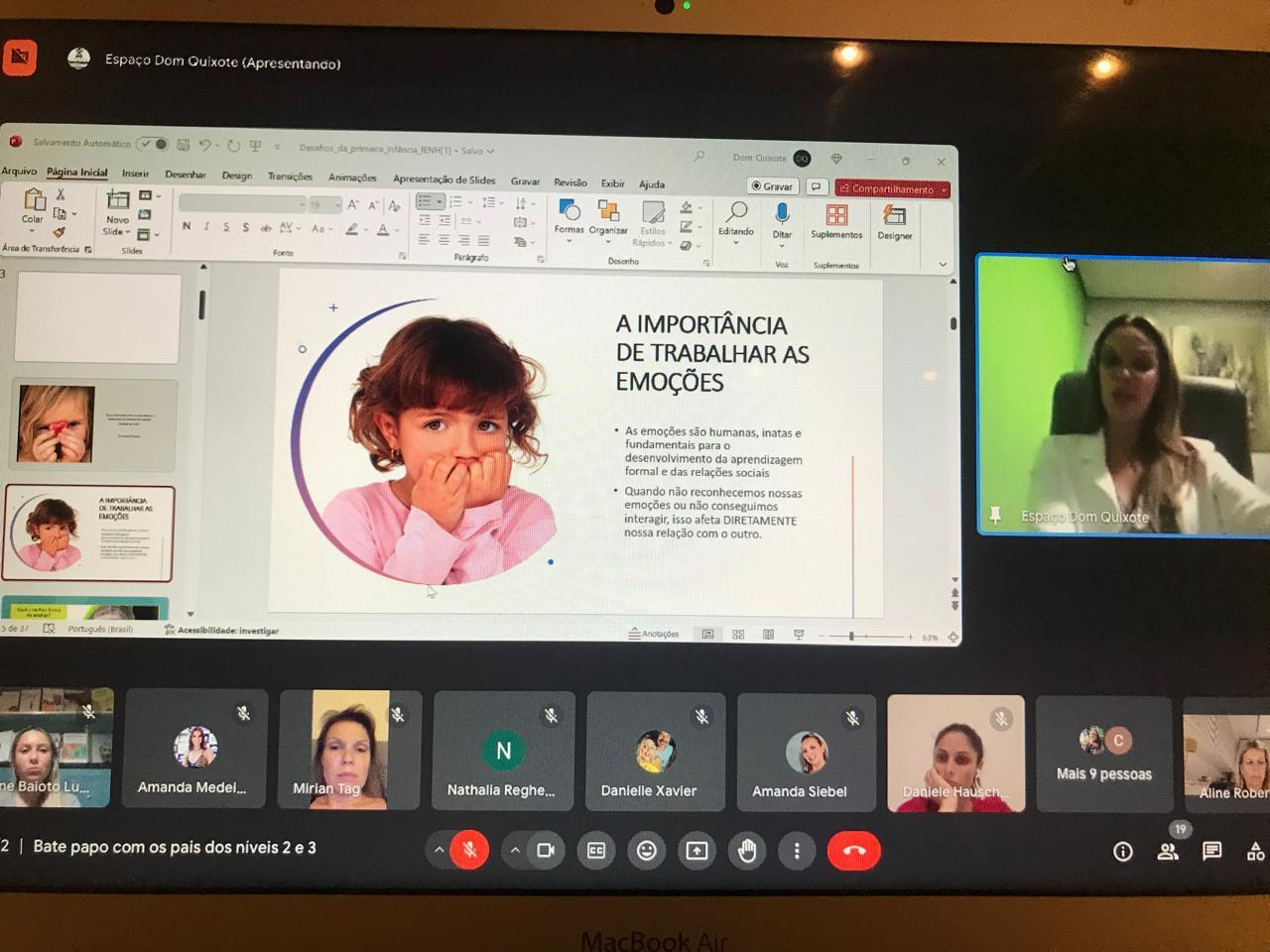Open the Inserir ribbon tab
Image resolution: width=1270 pixels, height=952 pixels.
point(135,174)
